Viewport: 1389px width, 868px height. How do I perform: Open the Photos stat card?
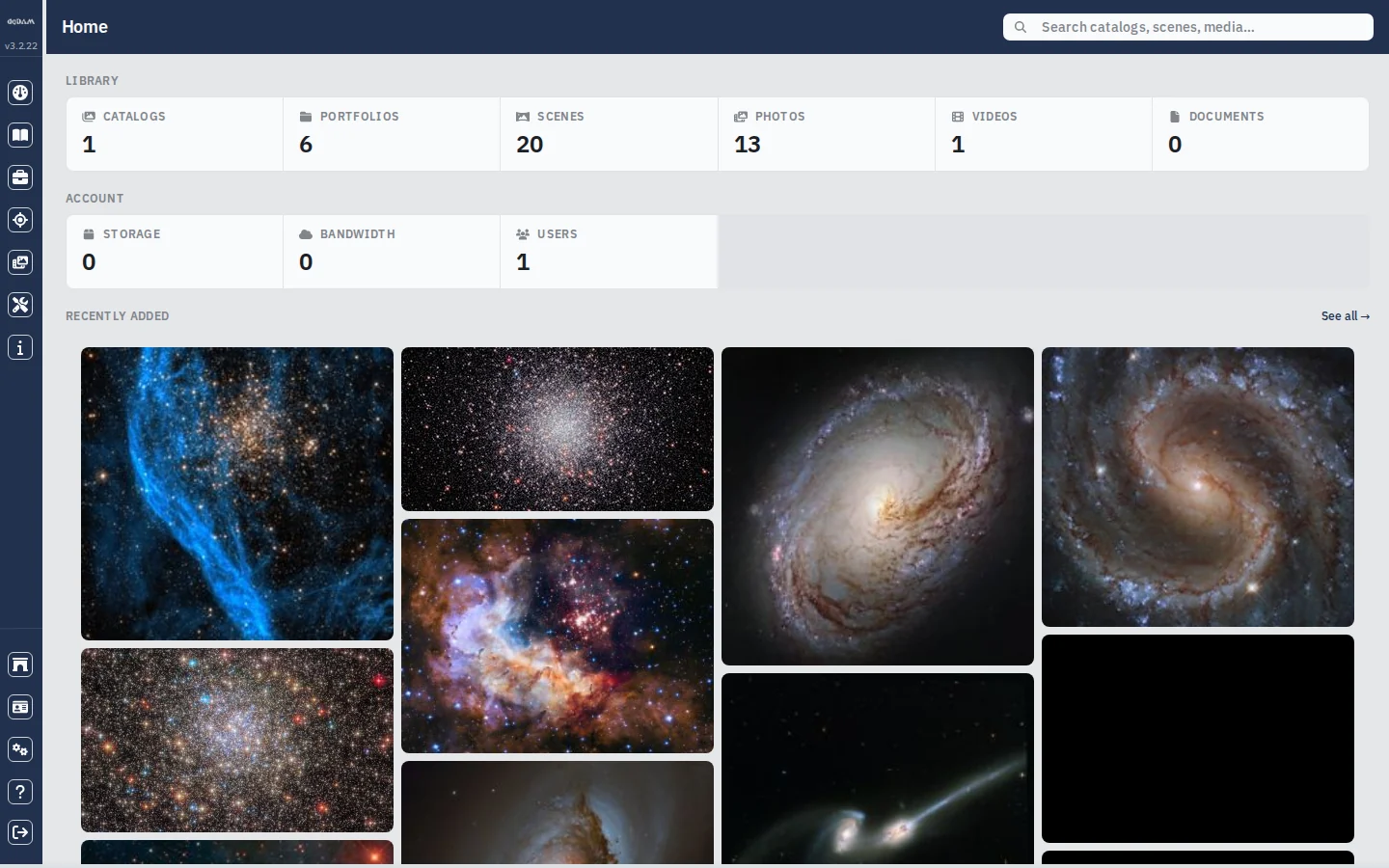tap(827, 134)
